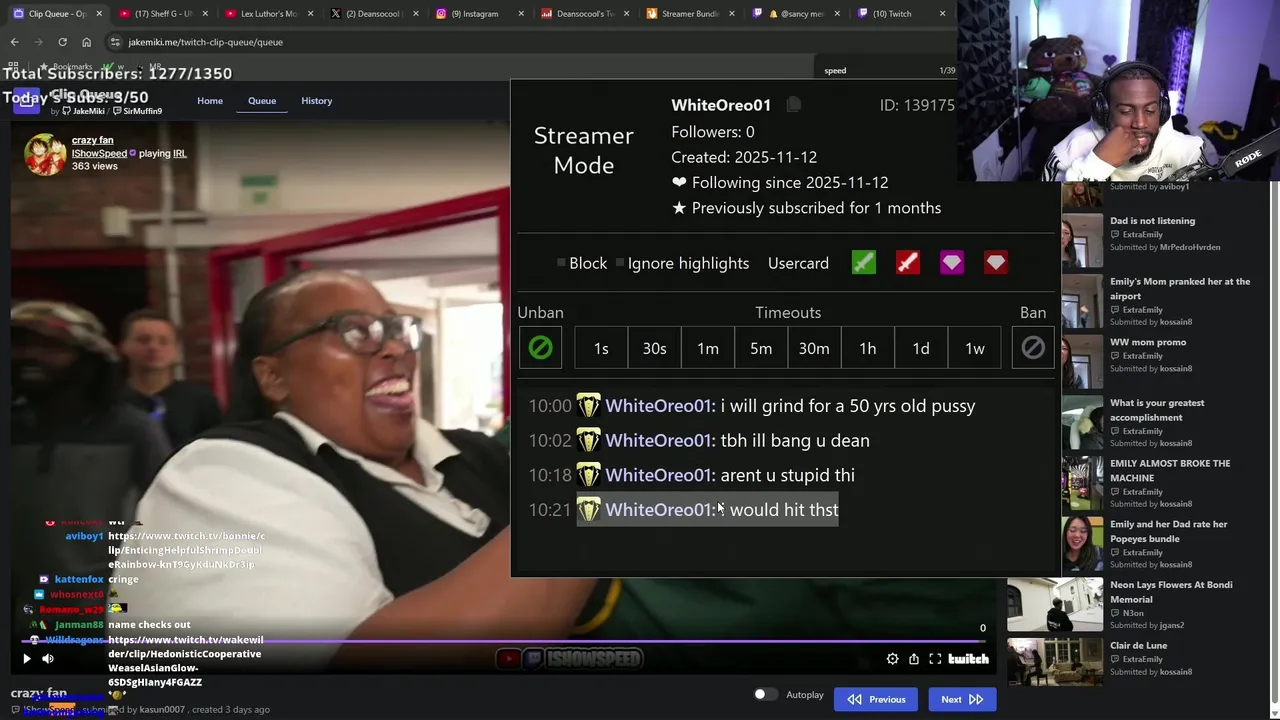The width and height of the screenshot is (1280, 720).
Task: Open the Home nav tab
Action: [210, 101]
